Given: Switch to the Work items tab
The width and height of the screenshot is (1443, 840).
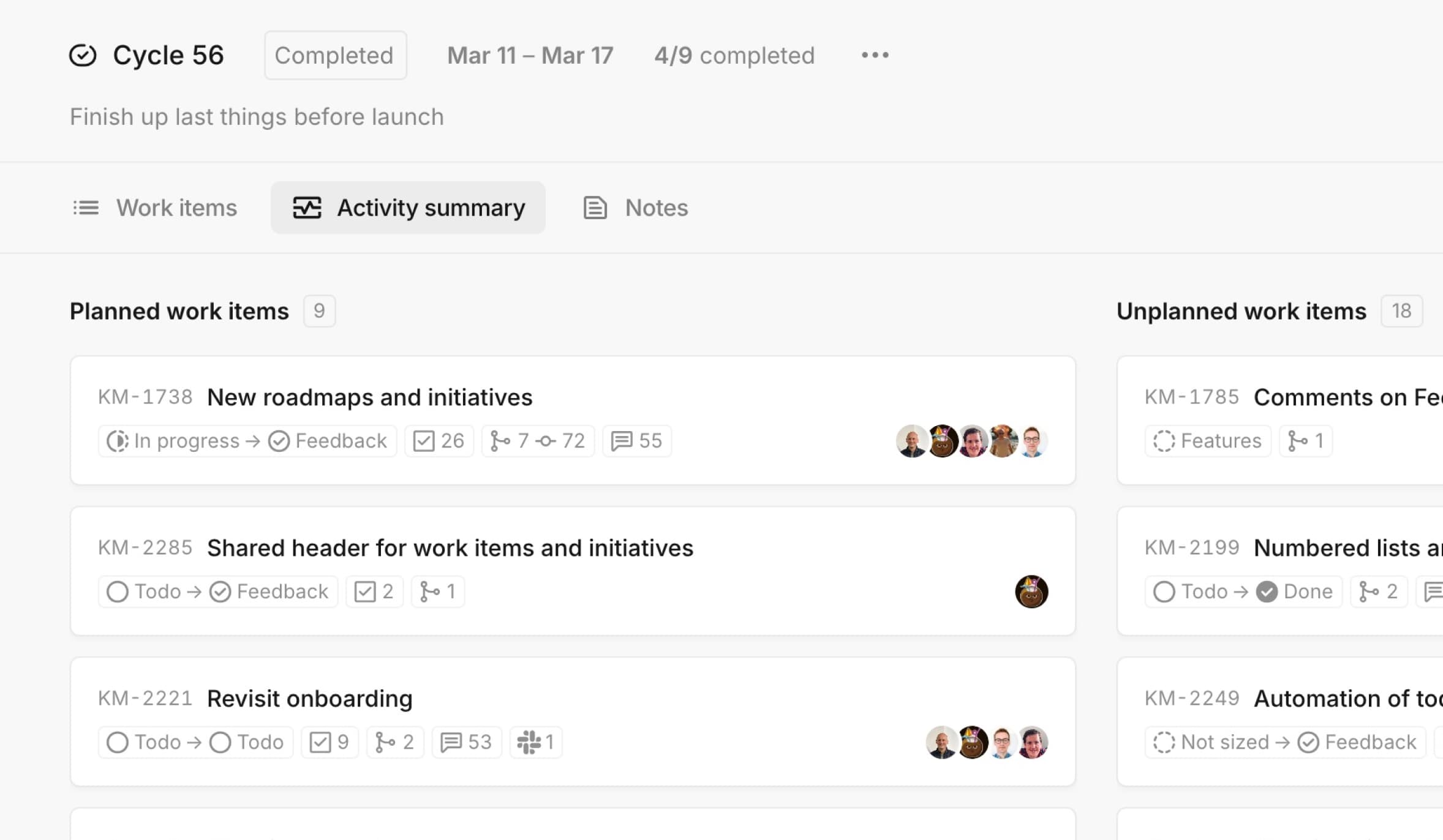Looking at the screenshot, I should click(x=155, y=208).
